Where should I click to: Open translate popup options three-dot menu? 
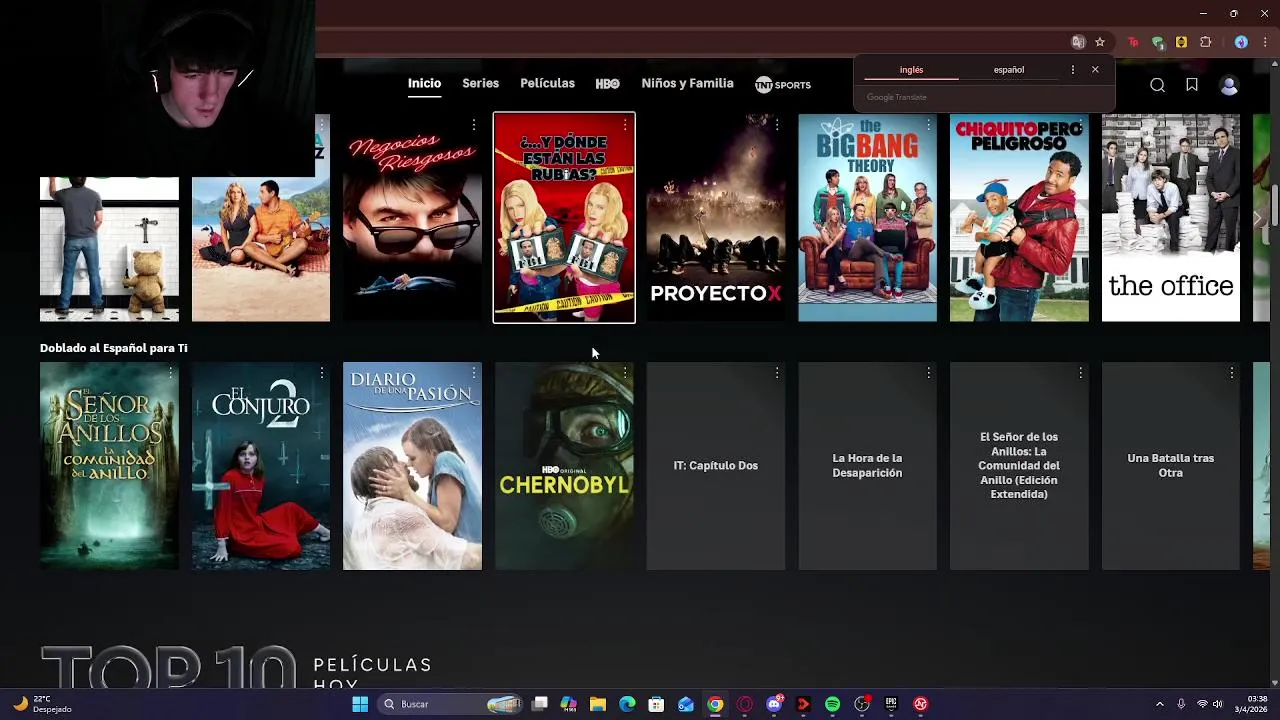[x=1072, y=70]
